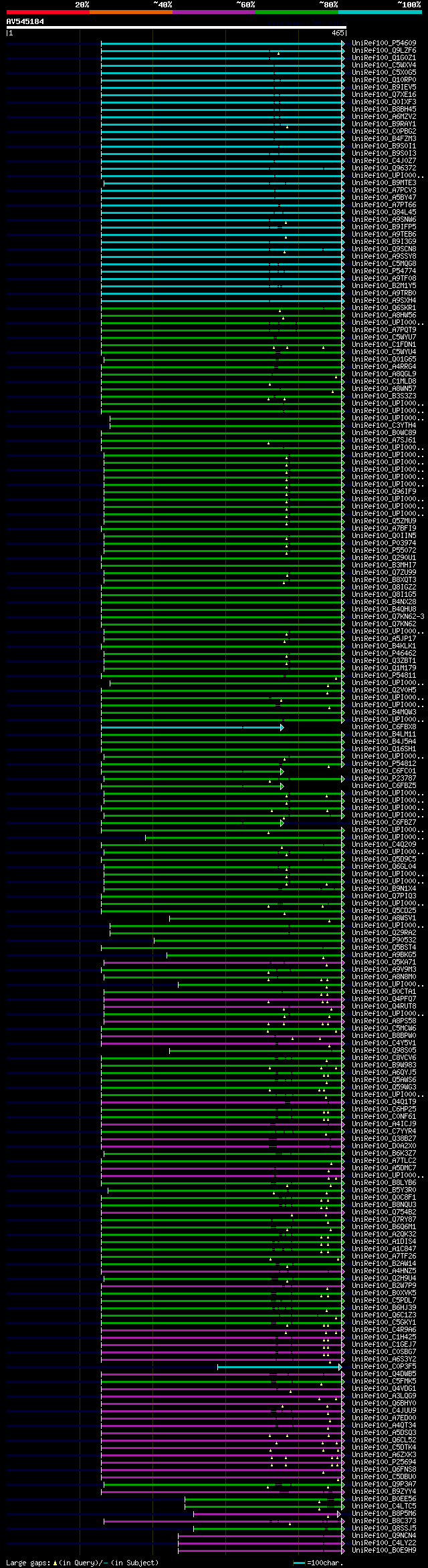
Task: Open hit UniRef100_C4Q209
Action: coord(384,845)
